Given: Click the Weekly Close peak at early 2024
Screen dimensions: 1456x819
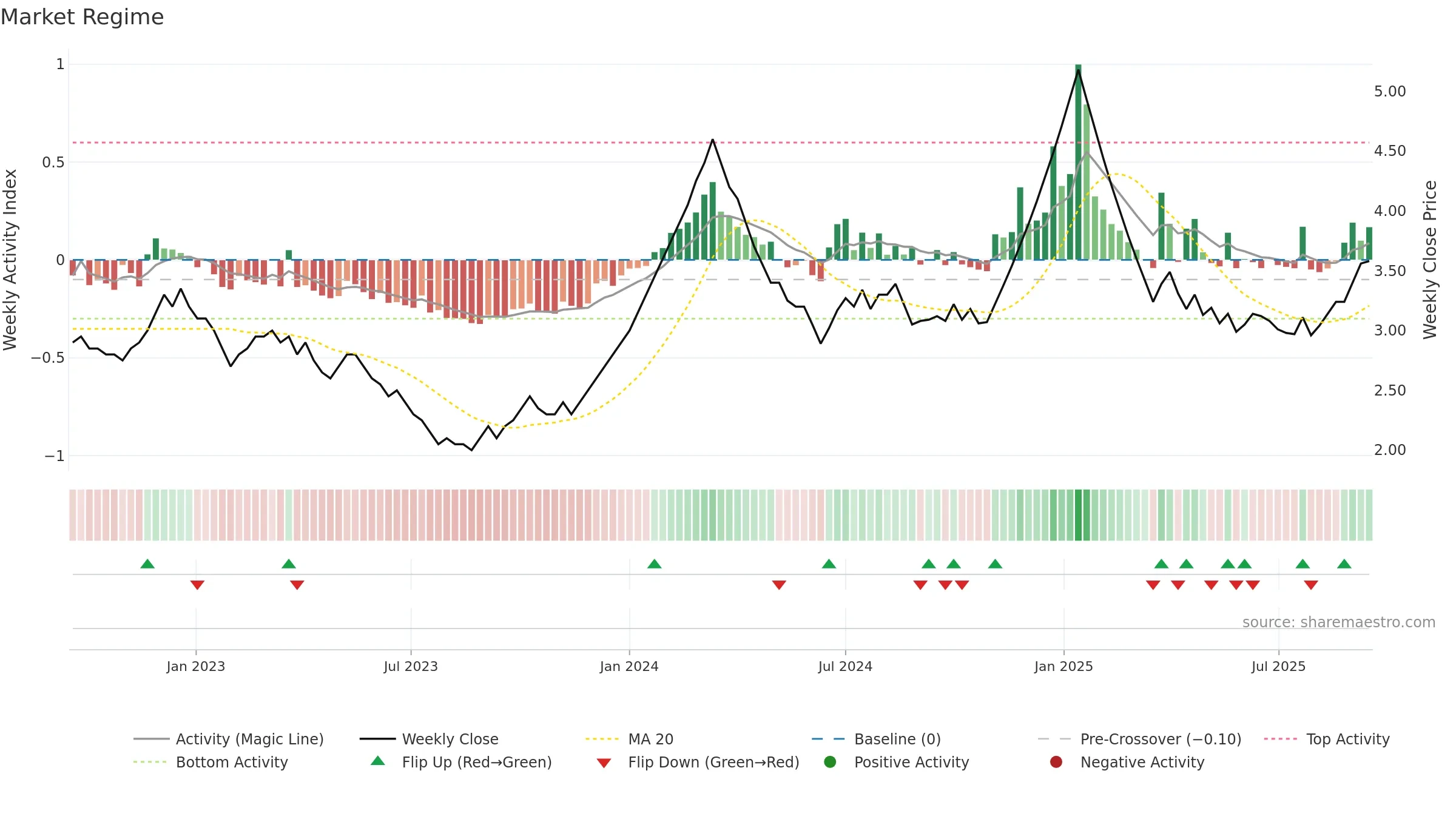Looking at the screenshot, I should click(712, 140).
